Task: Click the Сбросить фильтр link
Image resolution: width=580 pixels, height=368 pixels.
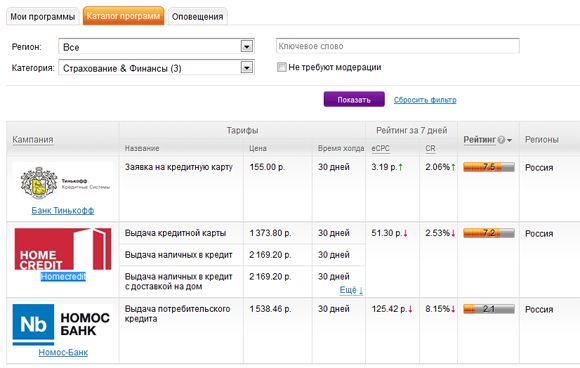Action: (425, 100)
